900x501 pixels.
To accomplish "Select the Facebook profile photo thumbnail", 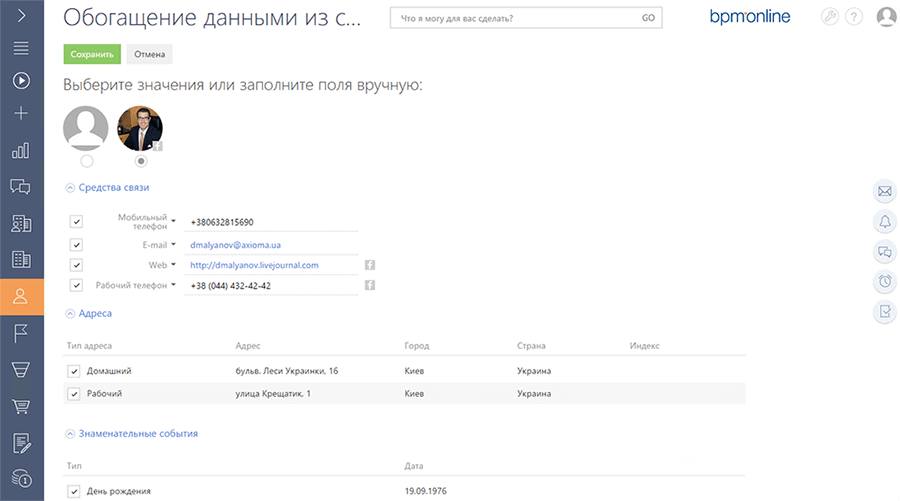I will 140,129.
